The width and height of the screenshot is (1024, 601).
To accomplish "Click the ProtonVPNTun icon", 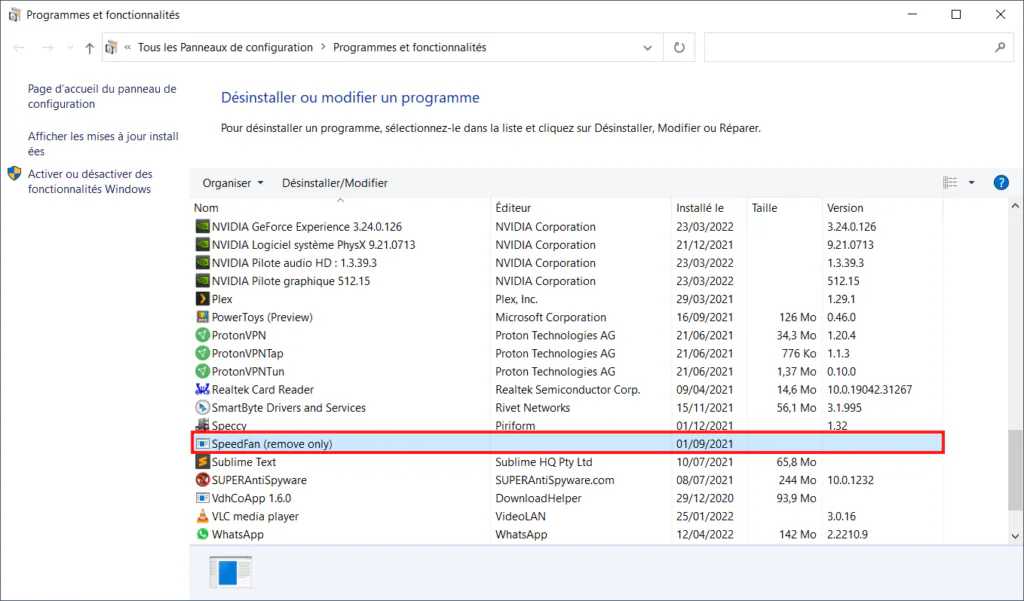I will coord(202,371).
